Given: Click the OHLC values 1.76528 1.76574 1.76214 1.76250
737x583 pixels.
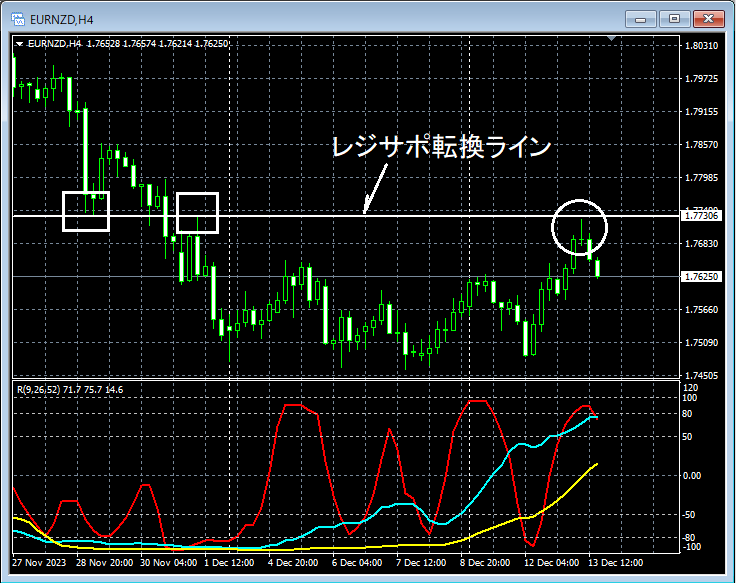Looking at the screenshot, I should [x=157, y=44].
